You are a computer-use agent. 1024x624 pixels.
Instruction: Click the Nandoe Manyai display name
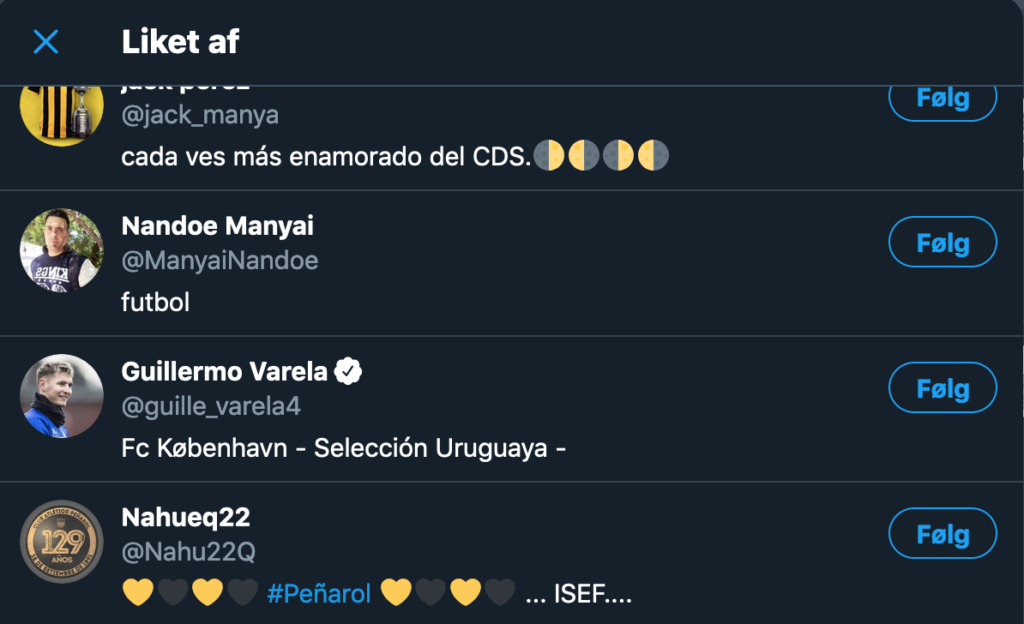[x=217, y=227]
